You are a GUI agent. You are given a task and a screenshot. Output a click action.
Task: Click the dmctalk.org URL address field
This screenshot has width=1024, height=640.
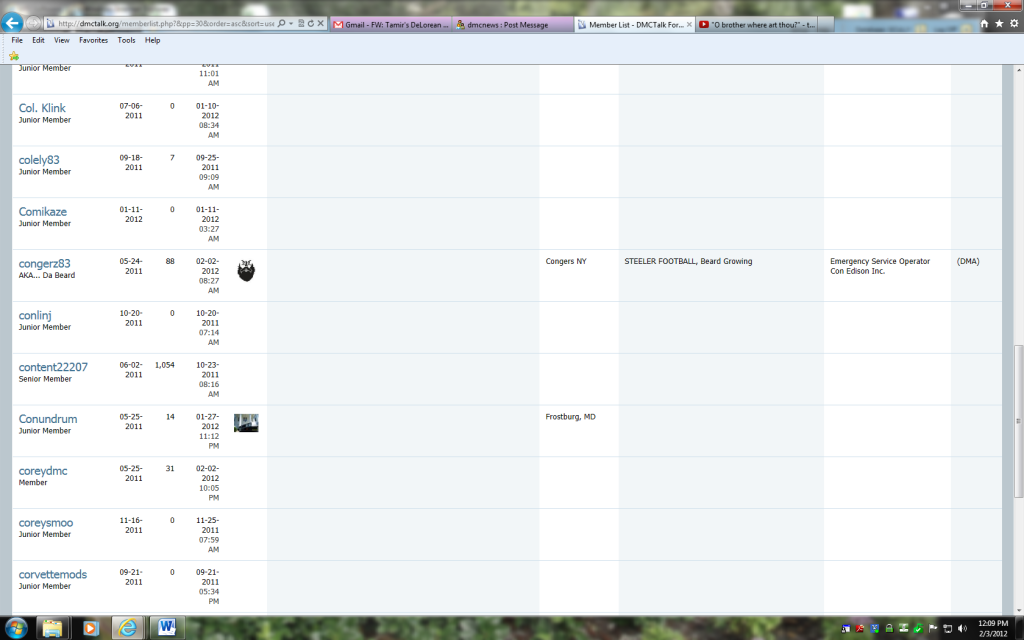click(x=165, y=24)
